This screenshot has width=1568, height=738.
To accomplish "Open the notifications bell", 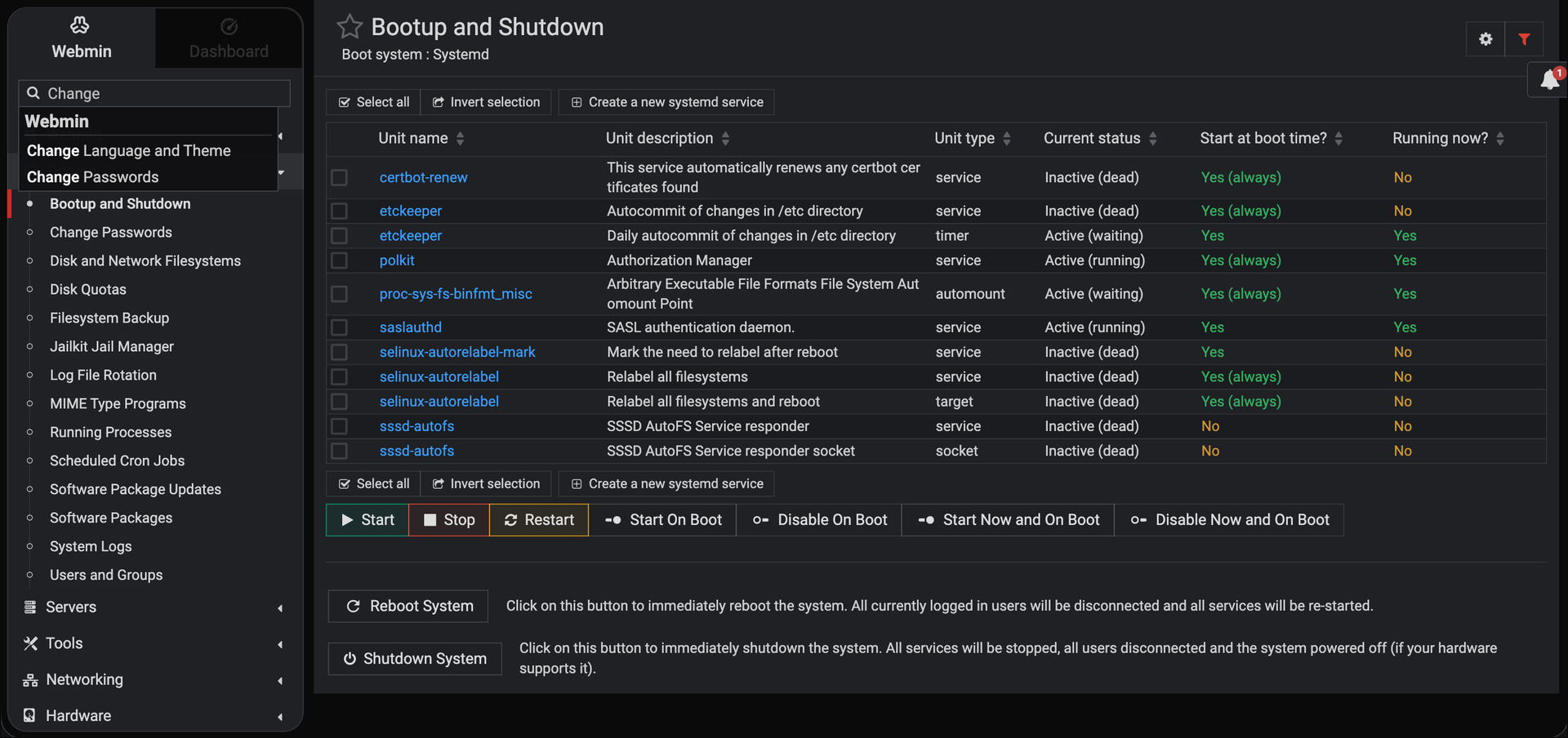I will click(x=1550, y=80).
